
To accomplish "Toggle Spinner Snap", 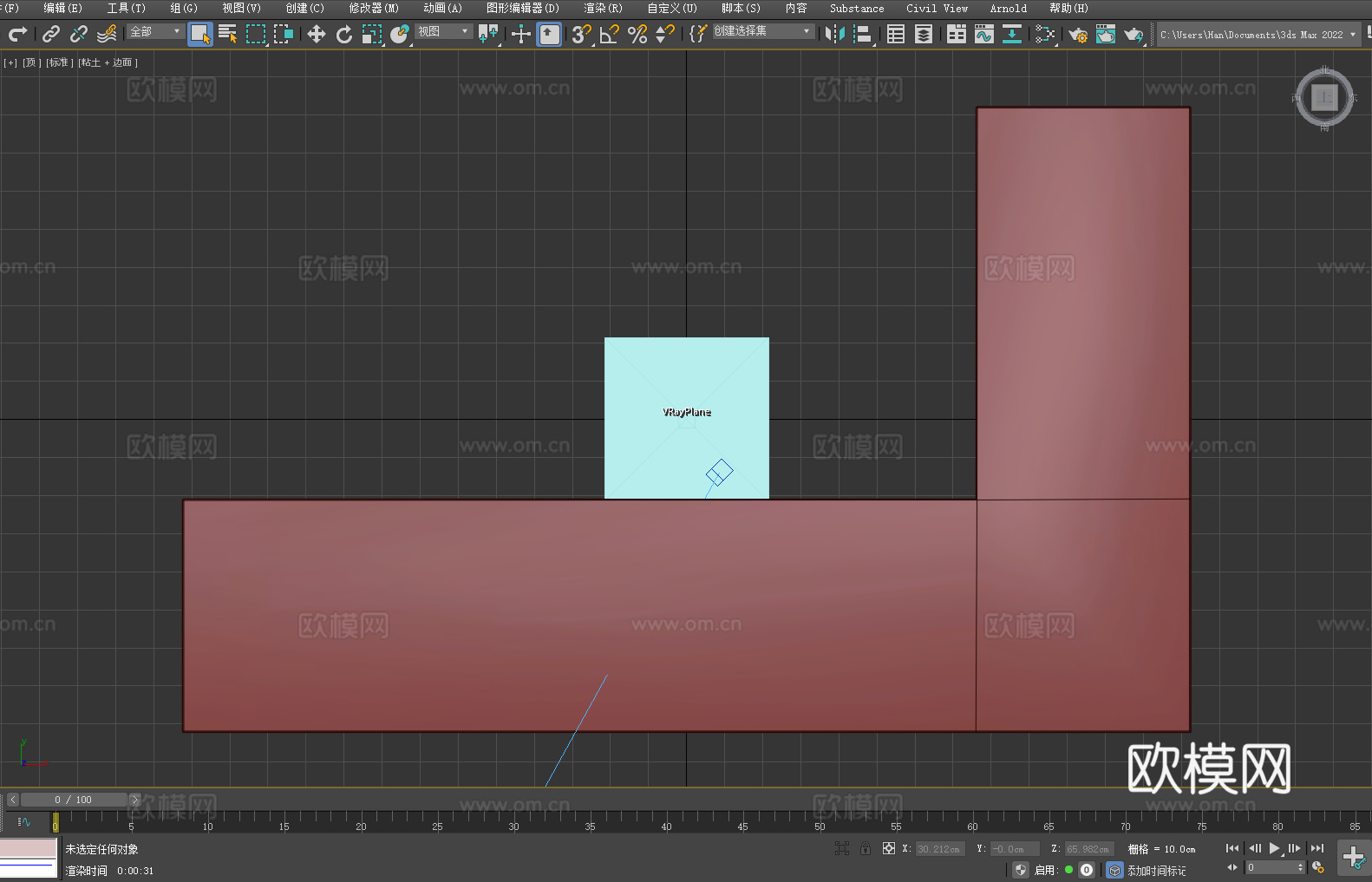I will [x=665, y=34].
